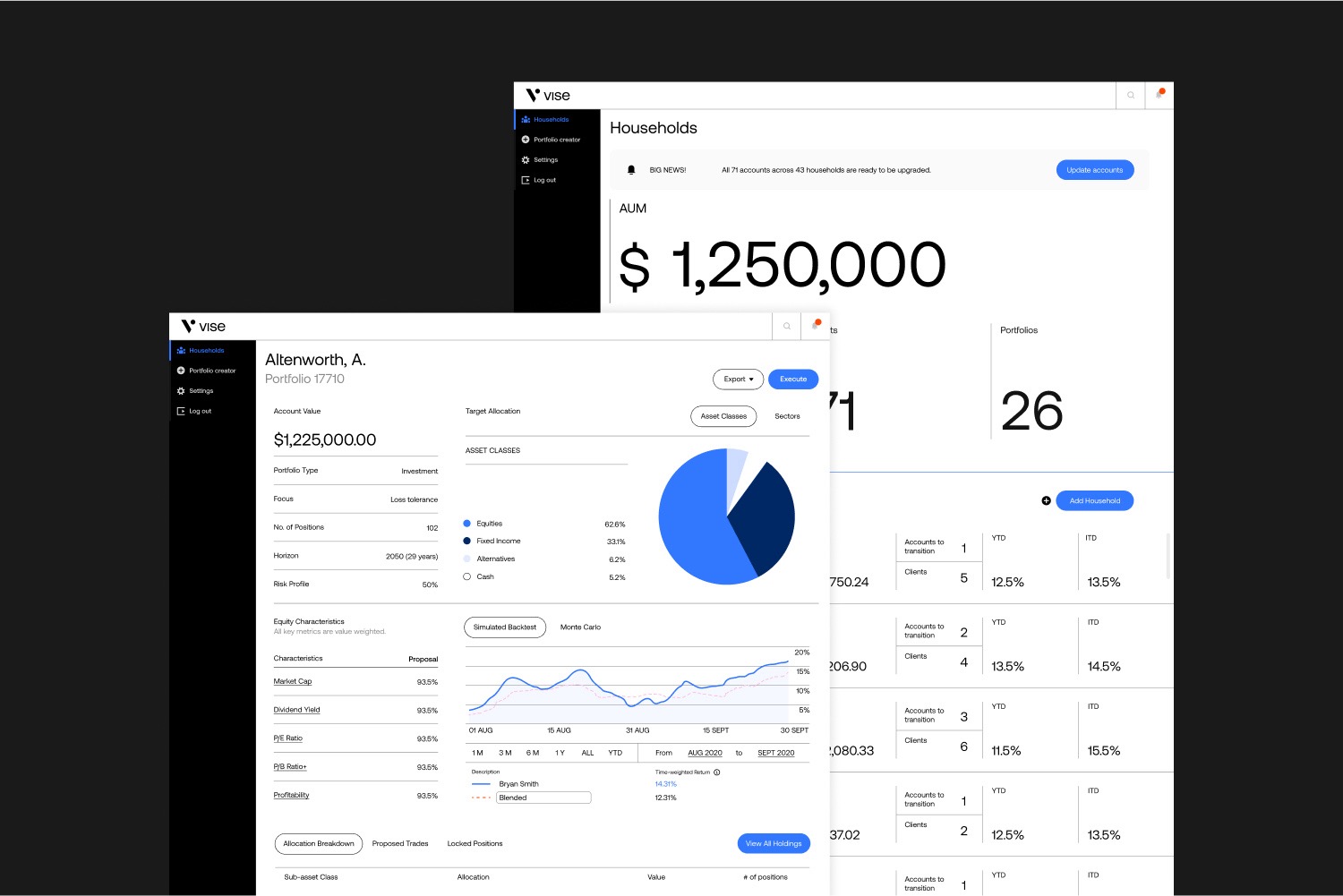Open the notification bell in the Households window header
1343x896 pixels.
pyautogui.click(x=1159, y=94)
